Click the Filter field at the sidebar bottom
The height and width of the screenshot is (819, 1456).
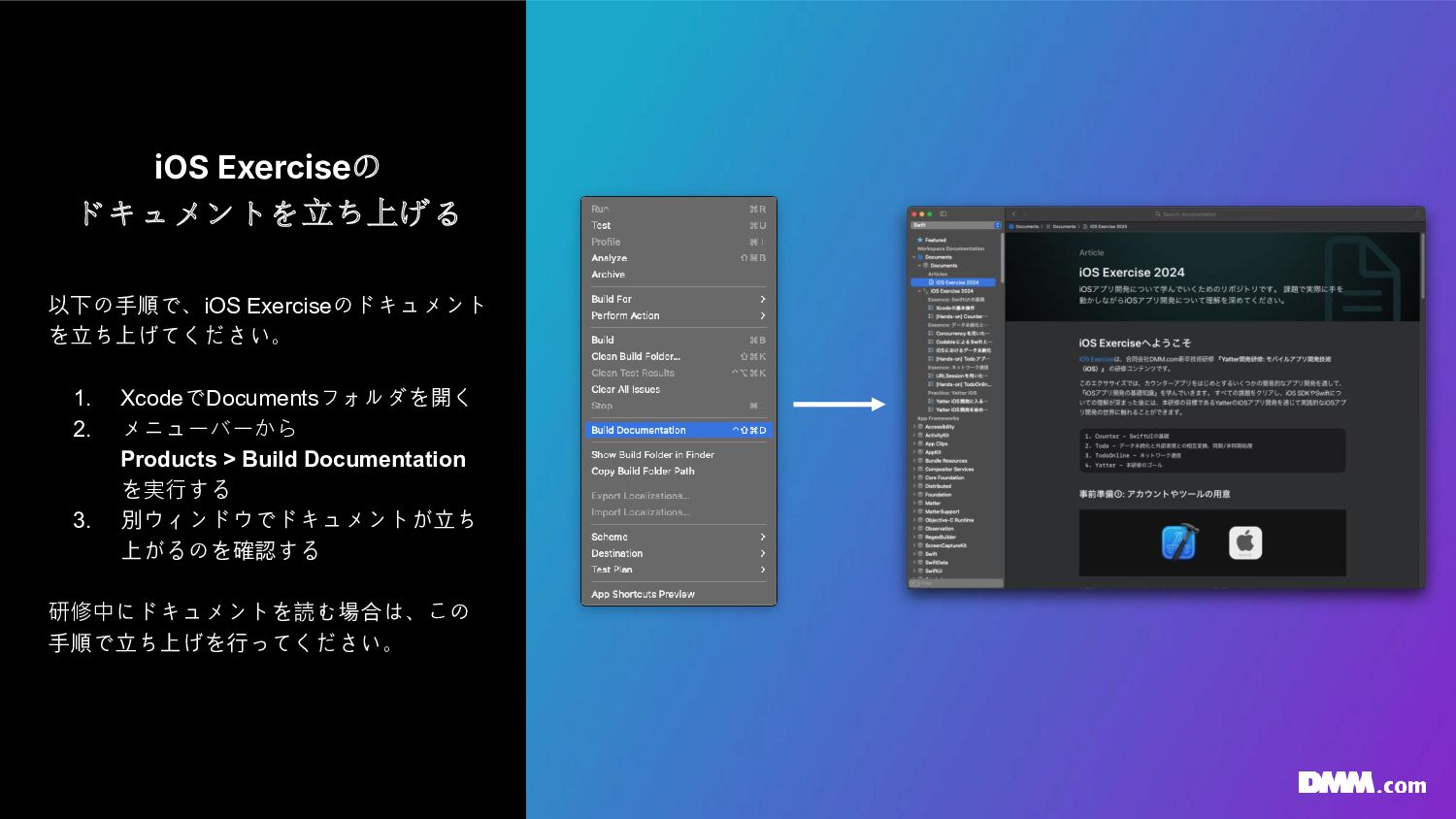(955, 583)
